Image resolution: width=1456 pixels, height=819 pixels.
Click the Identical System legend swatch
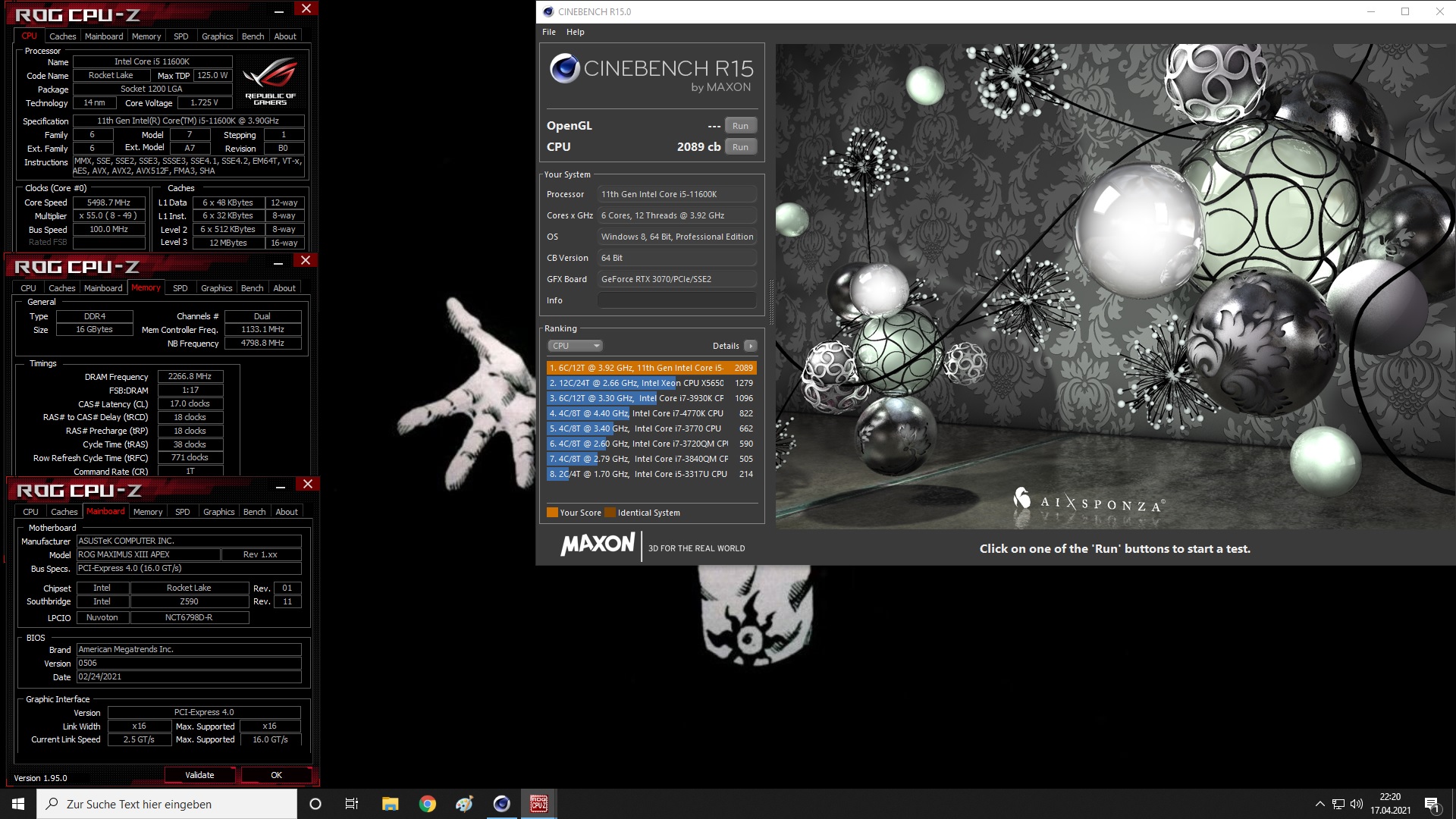(610, 513)
